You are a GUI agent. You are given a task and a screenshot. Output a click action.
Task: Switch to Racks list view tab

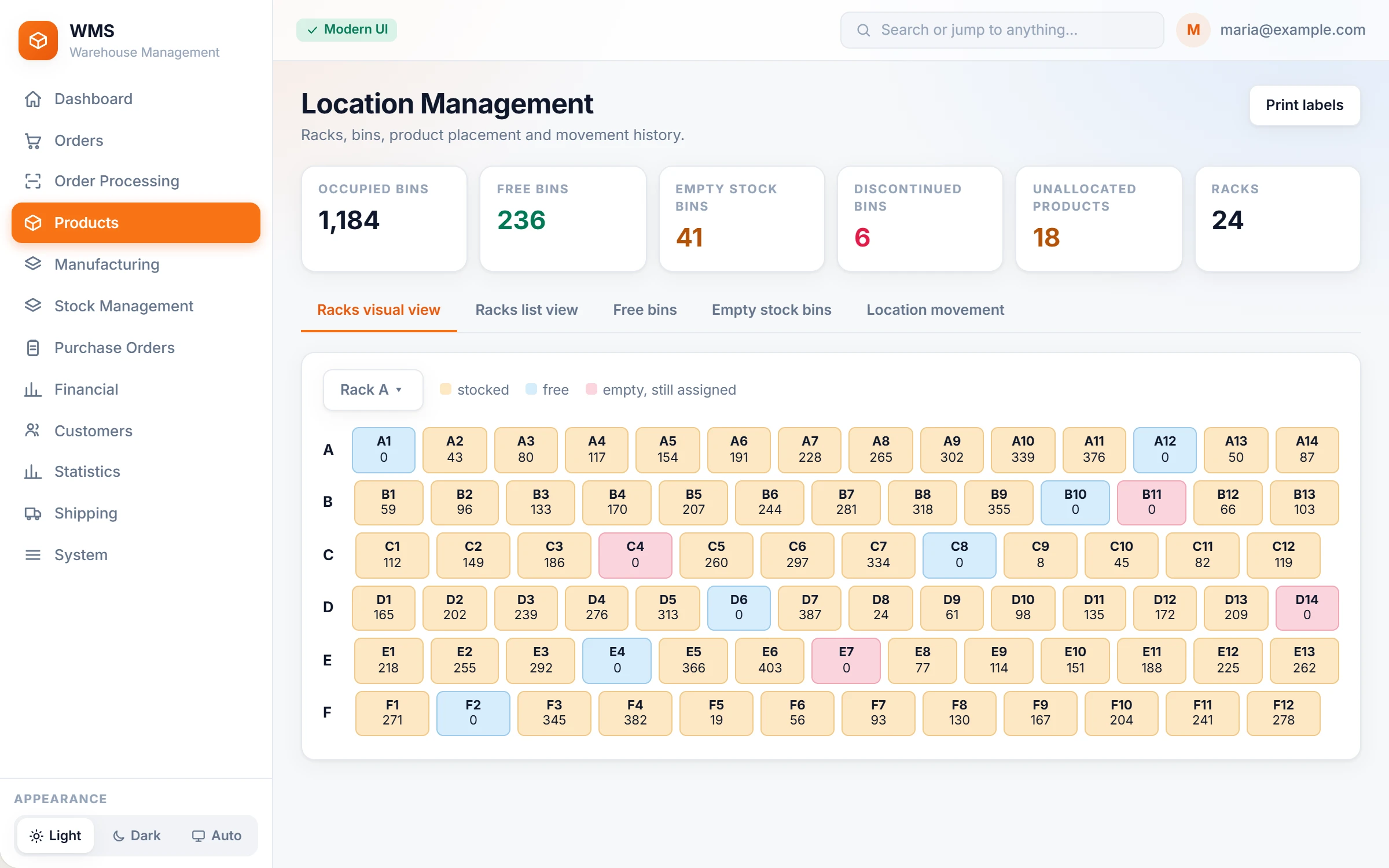pyautogui.click(x=527, y=310)
